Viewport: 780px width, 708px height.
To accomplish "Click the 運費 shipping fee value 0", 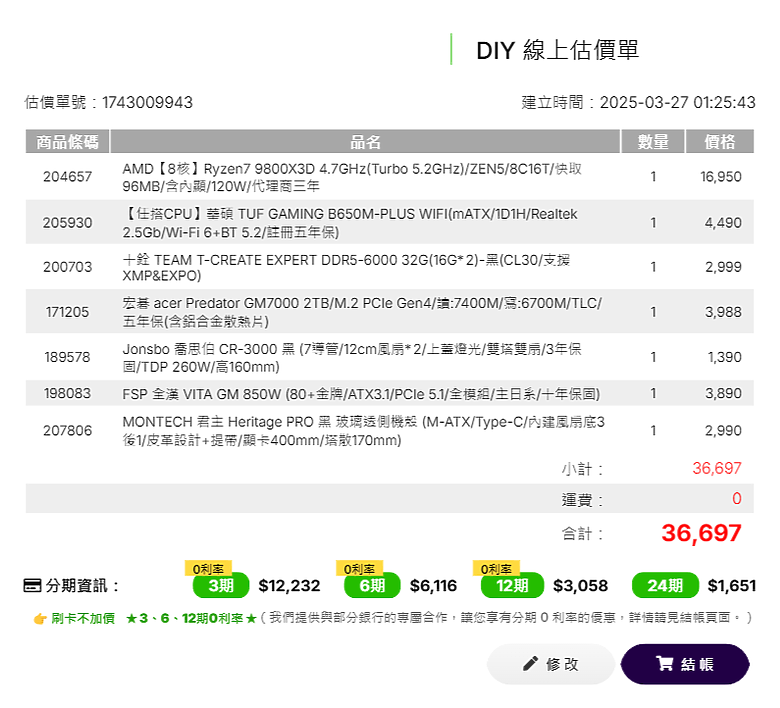I will (x=737, y=499).
